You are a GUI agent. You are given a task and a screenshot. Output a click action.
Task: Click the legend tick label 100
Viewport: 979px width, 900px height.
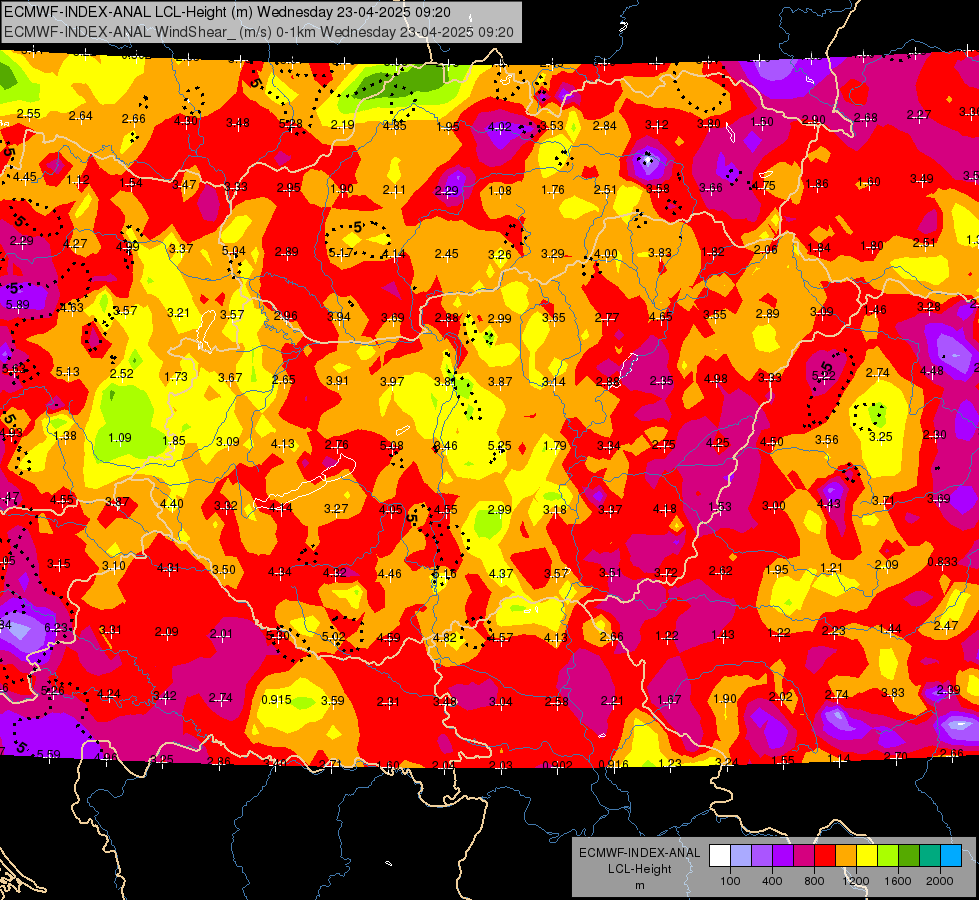[730, 881]
